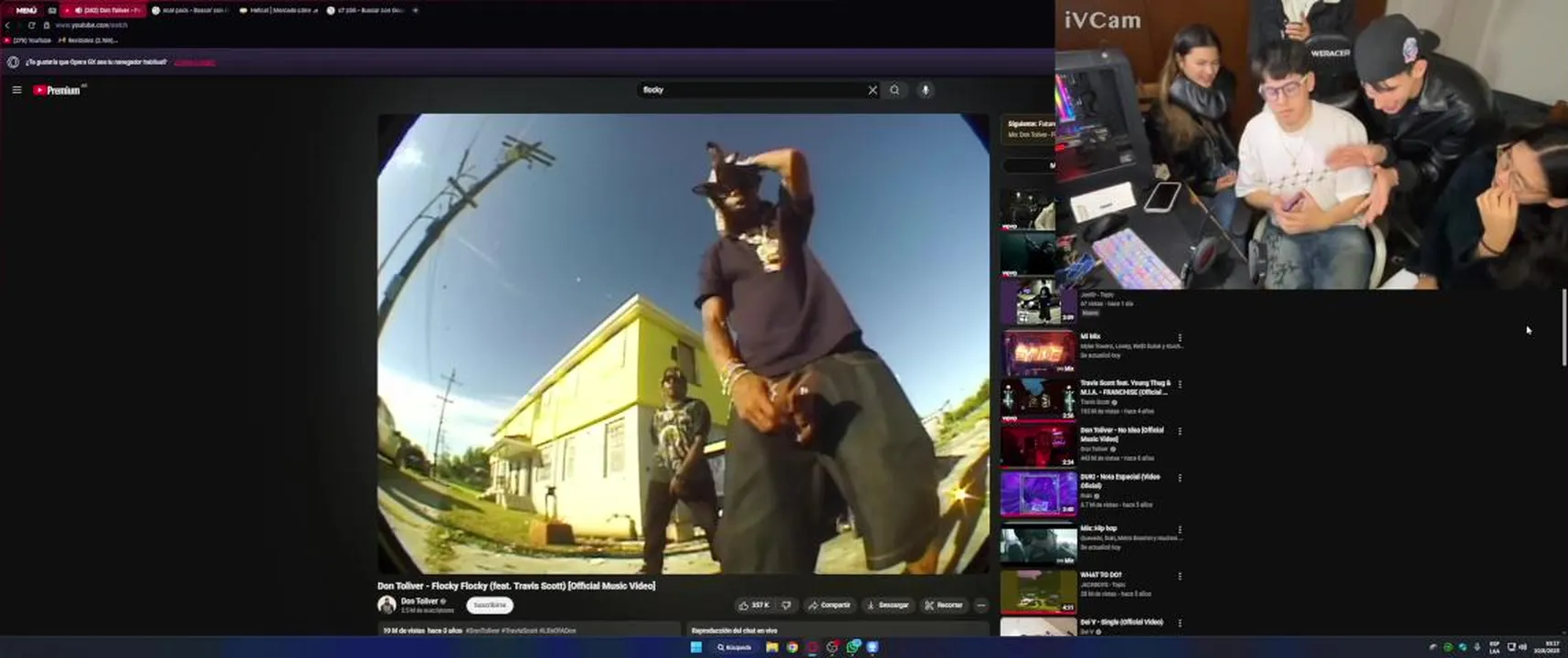Open the YouTube bookmark in bookmarks bar
Image resolution: width=1568 pixels, height=658 pixels.
[27, 40]
